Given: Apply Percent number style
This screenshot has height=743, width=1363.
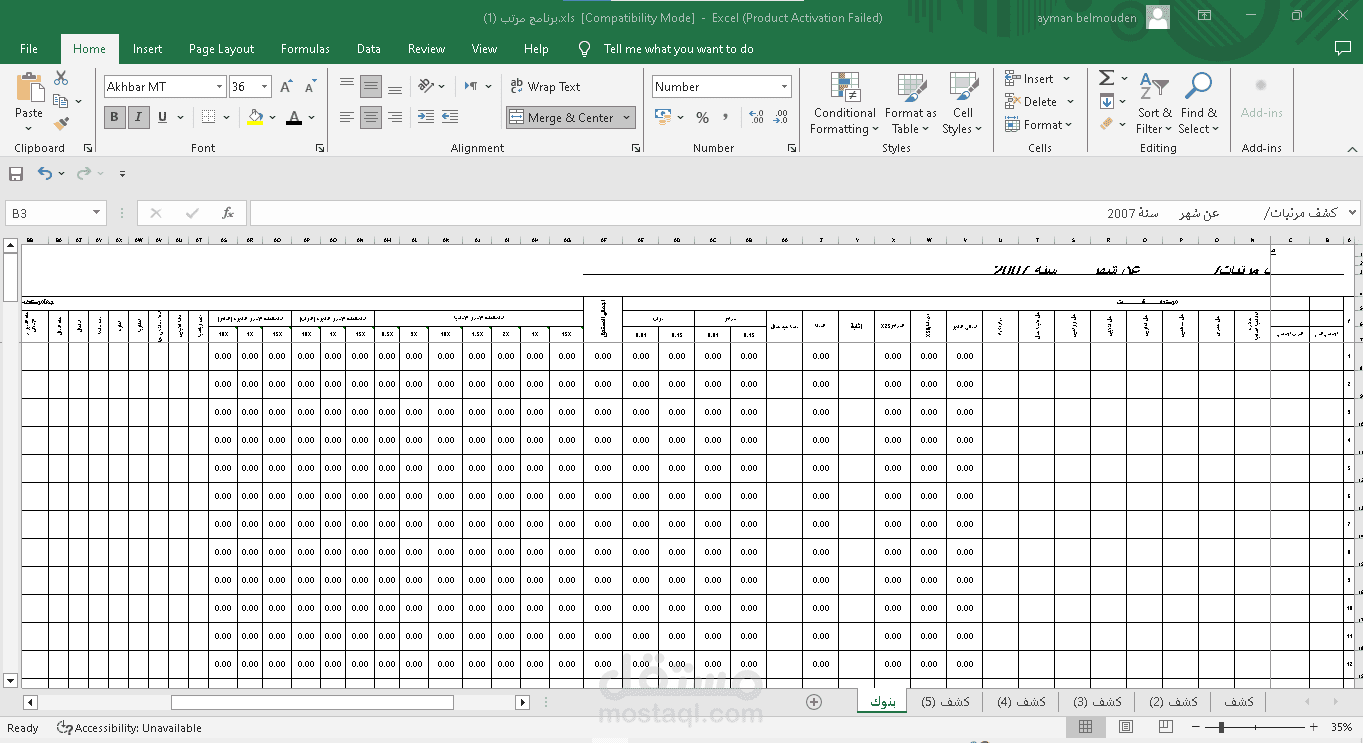Looking at the screenshot, I should tap(702, 117).
